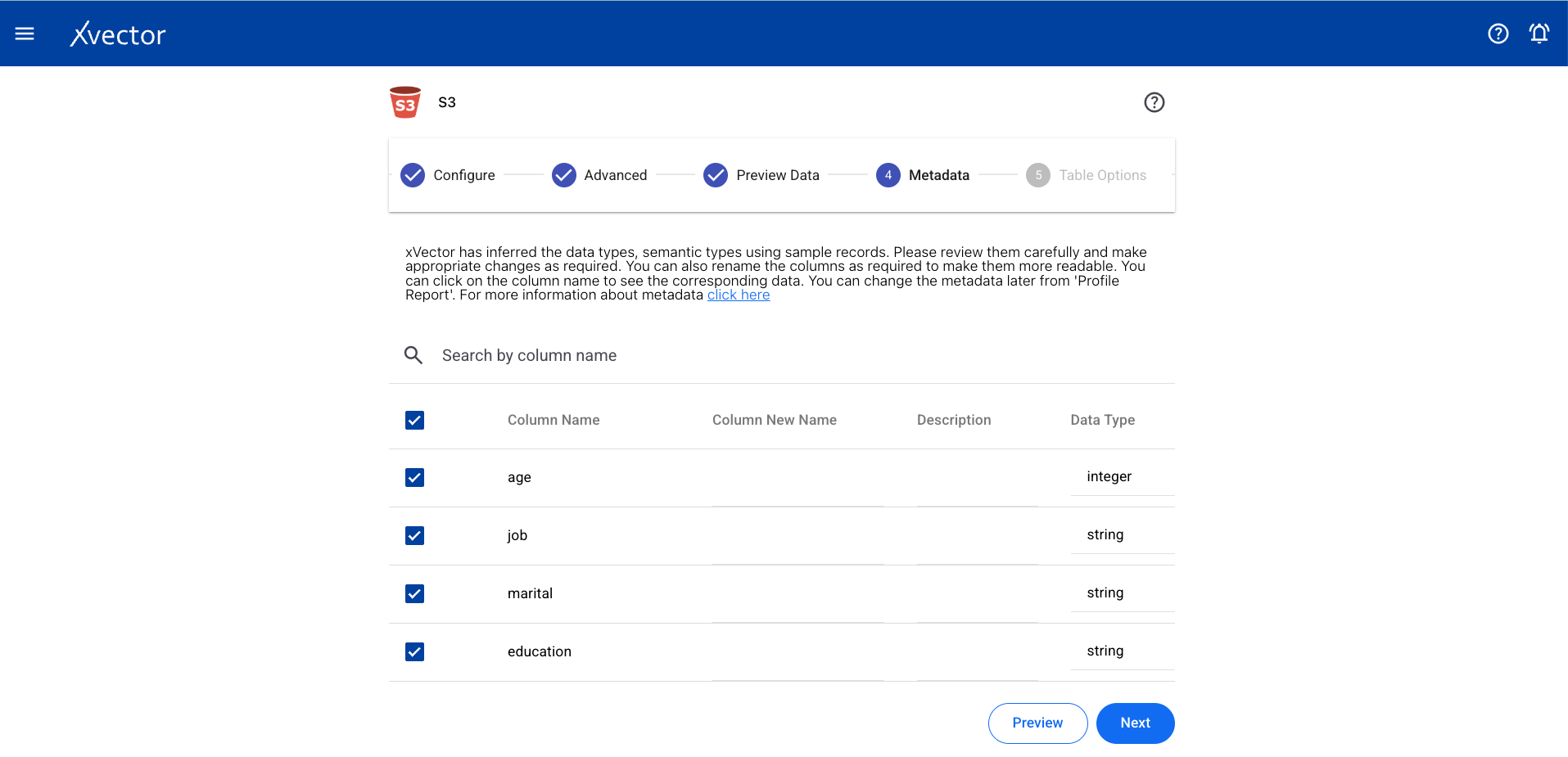This screenshot has height=757, width=1568.
Task: Click the marital column name
Action: 530,593
